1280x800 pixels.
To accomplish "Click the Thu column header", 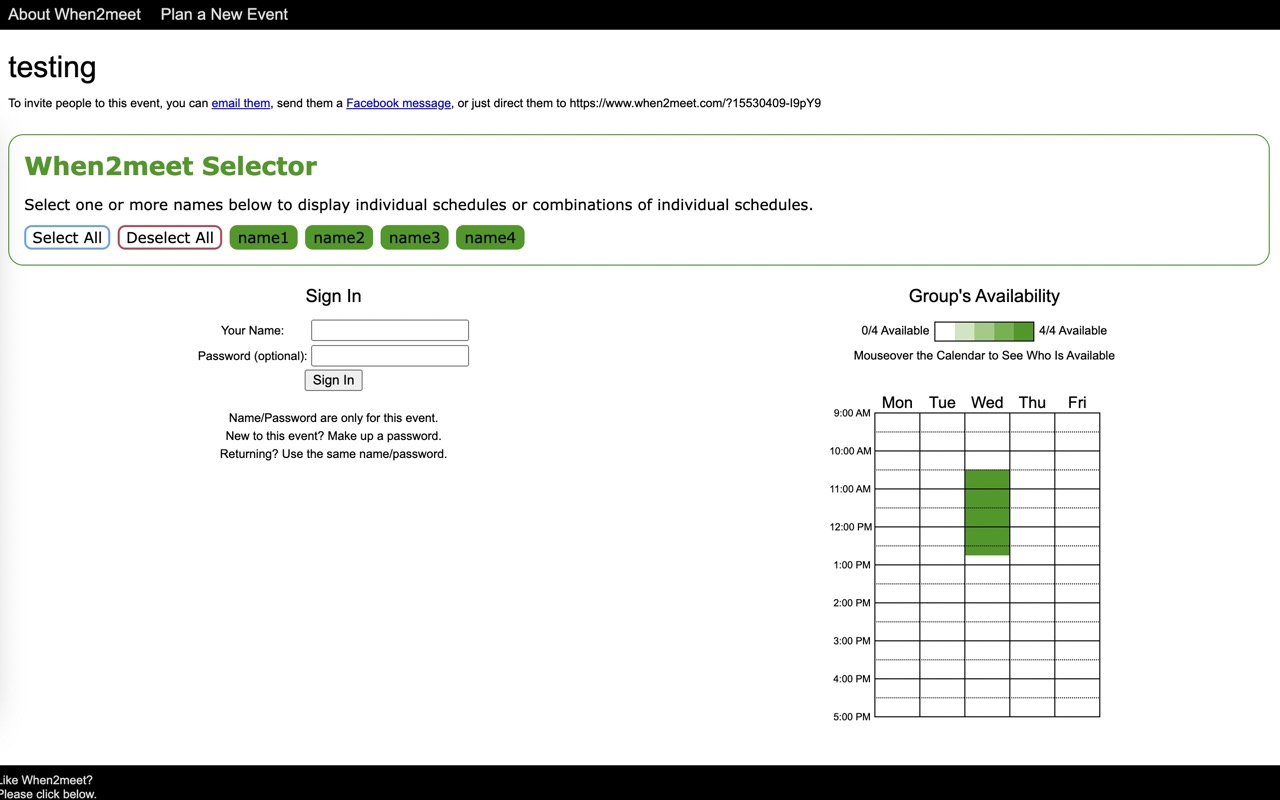I will click(x=1032, y=402).
